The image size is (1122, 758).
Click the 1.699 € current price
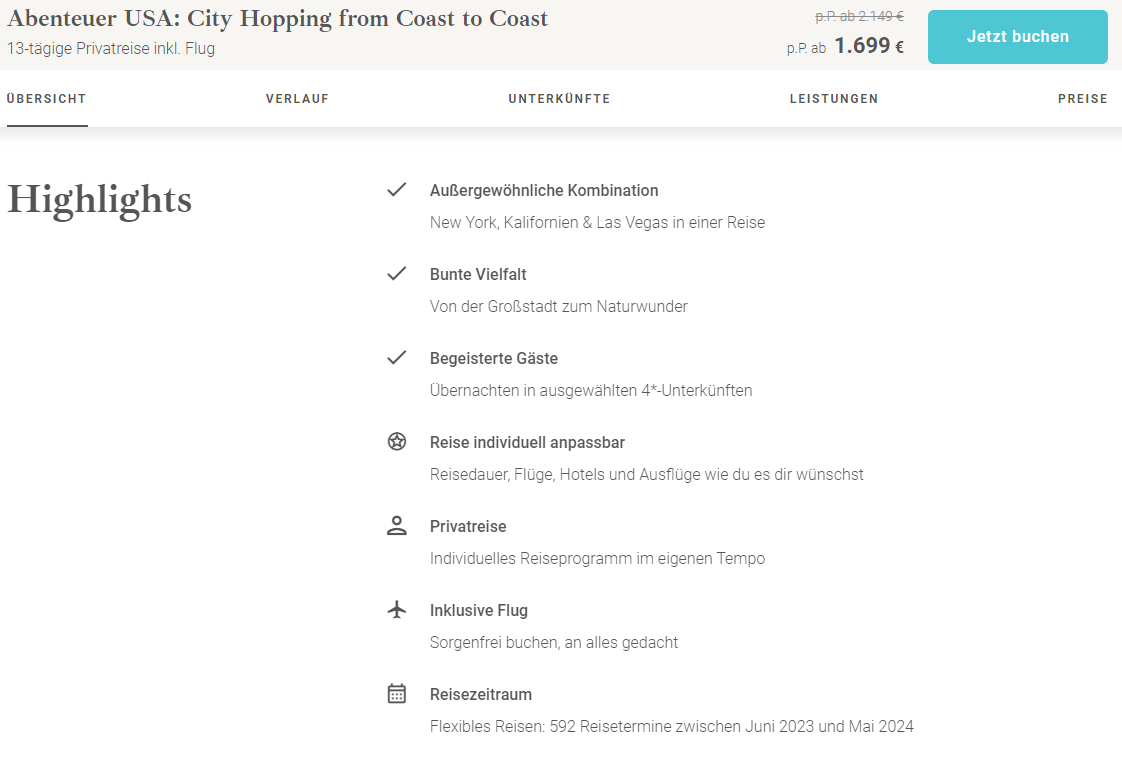pos(869,46)
